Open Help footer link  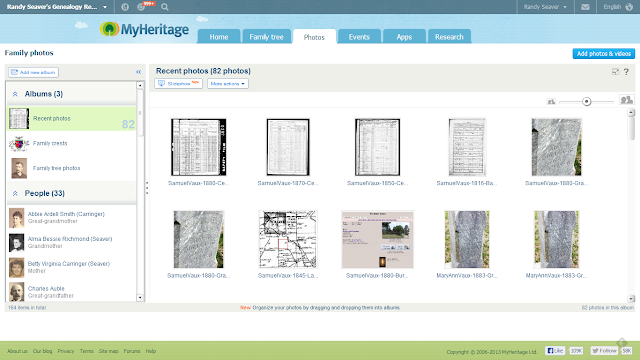pyautogui.click(x=151, y=351)
